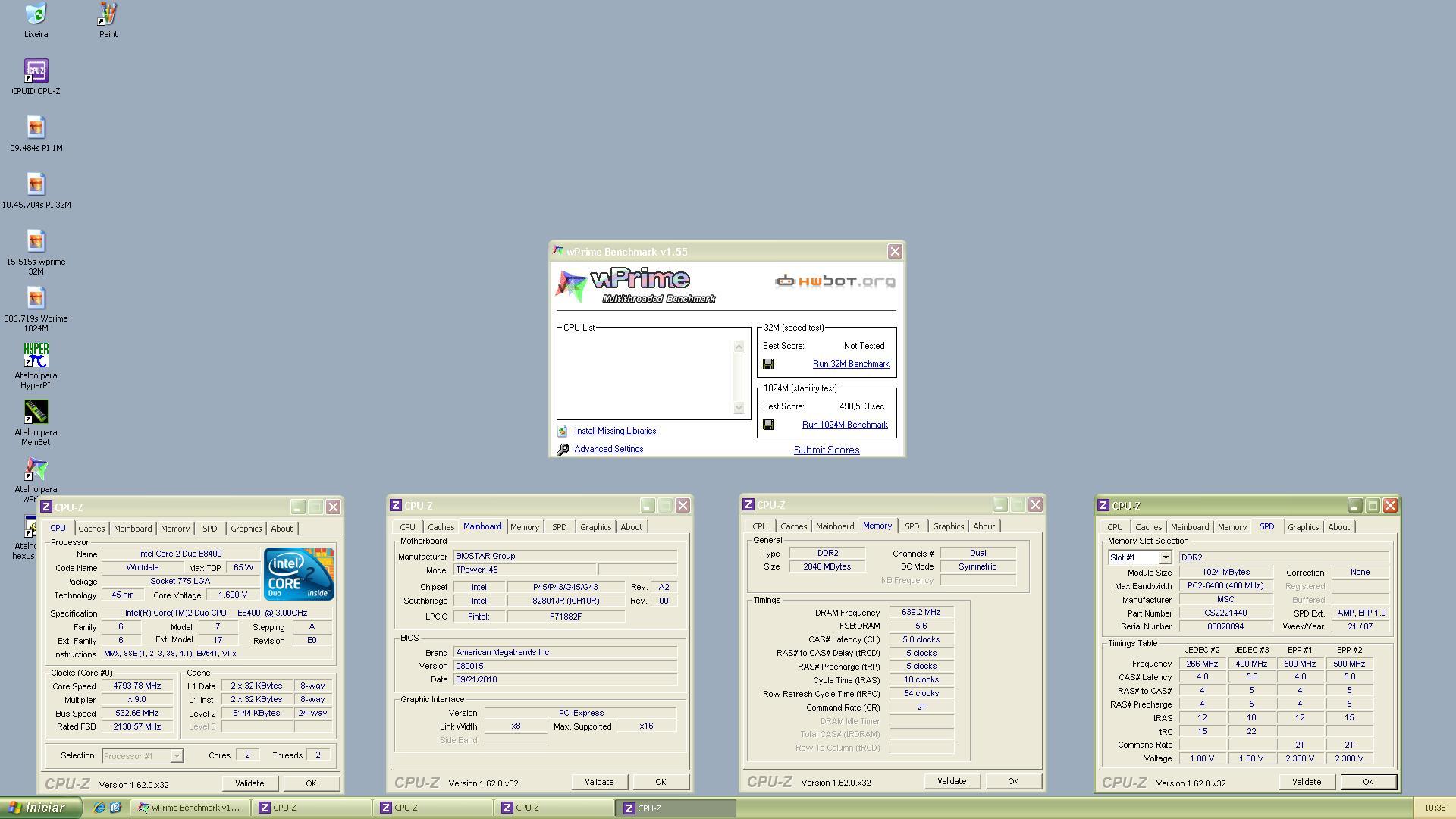Click the Part Number CS2221440 field

pyautogui.click(x=1225, y=613)
